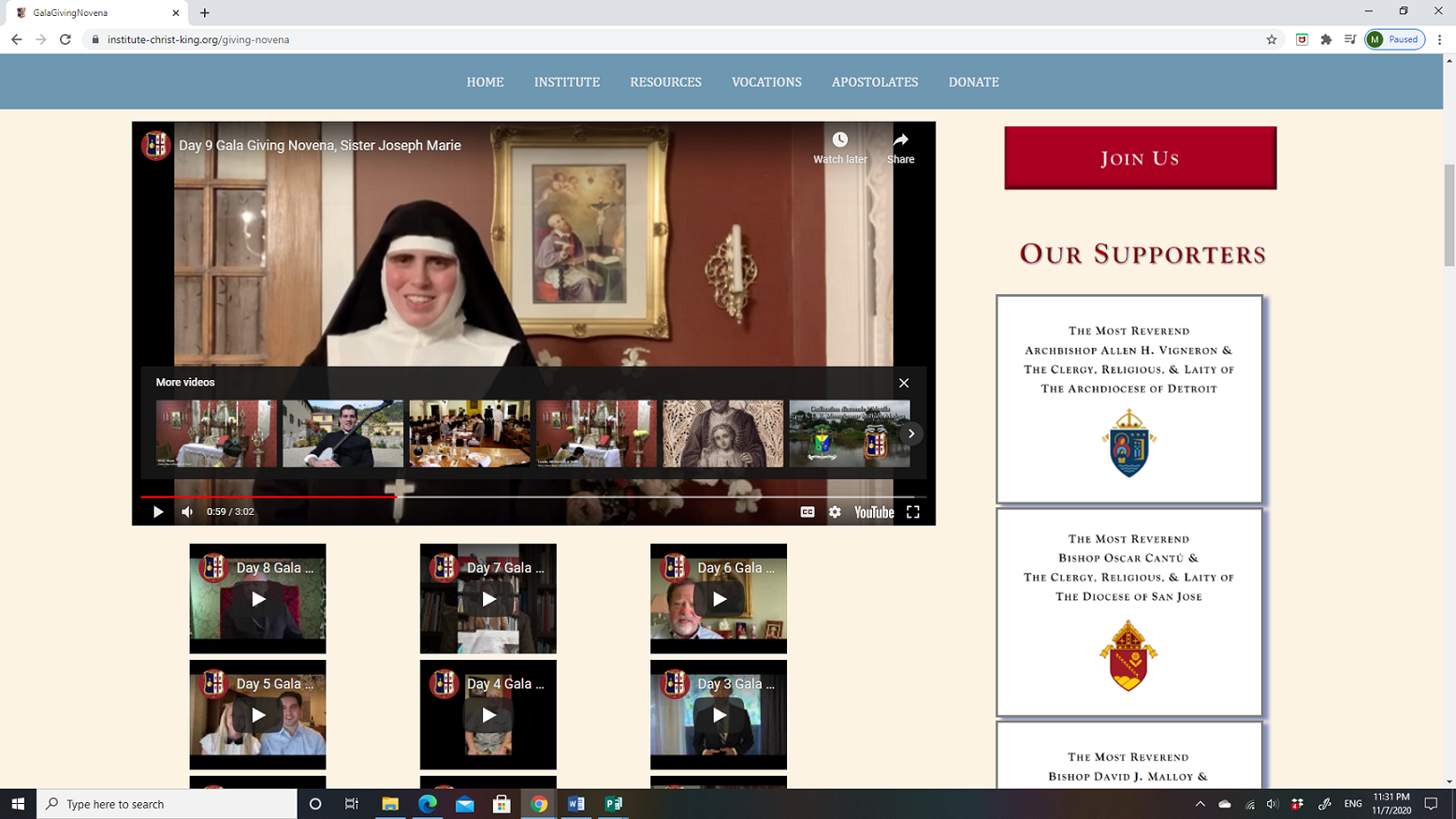Viewport: 1456px width, 819px height.
Task: Reload the current page
Action: 66,39
